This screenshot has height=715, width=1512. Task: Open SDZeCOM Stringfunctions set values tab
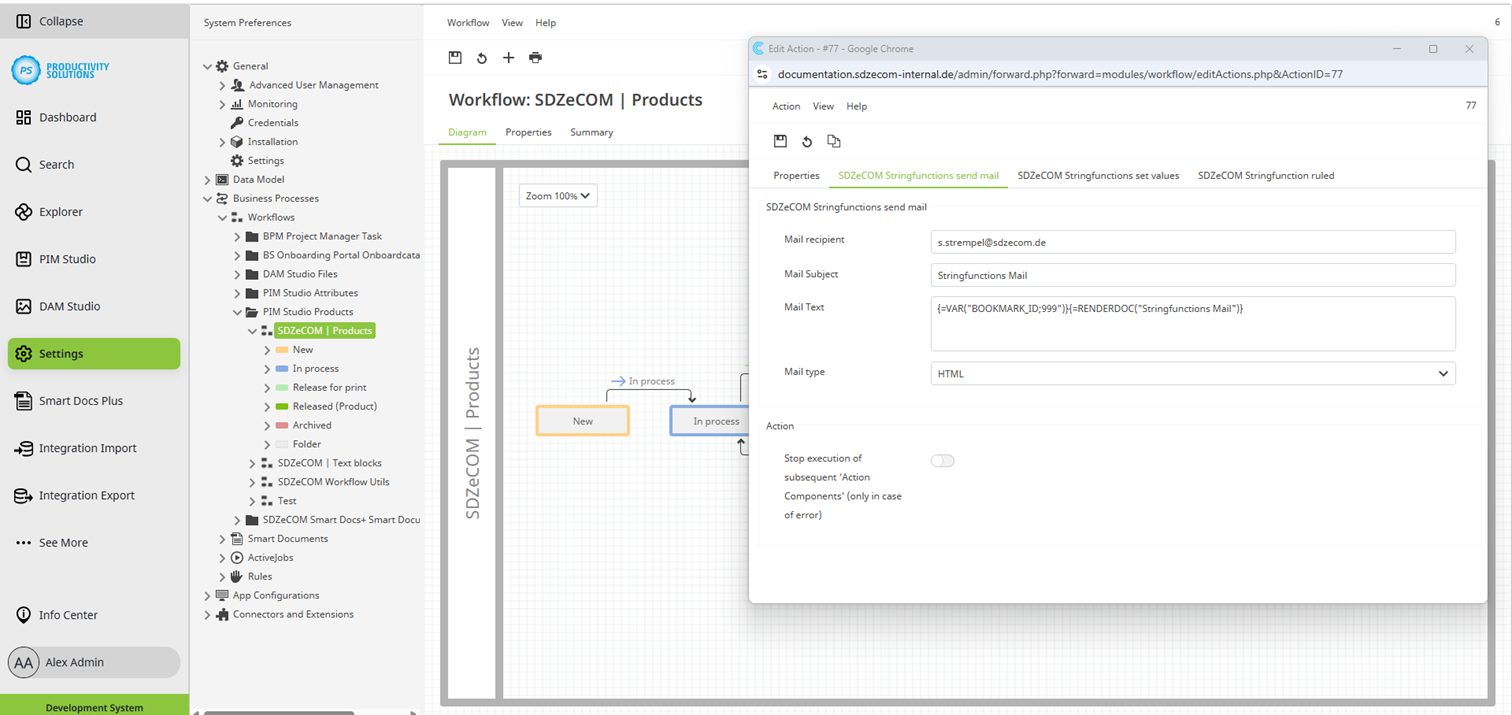[x=1098, y=175]
